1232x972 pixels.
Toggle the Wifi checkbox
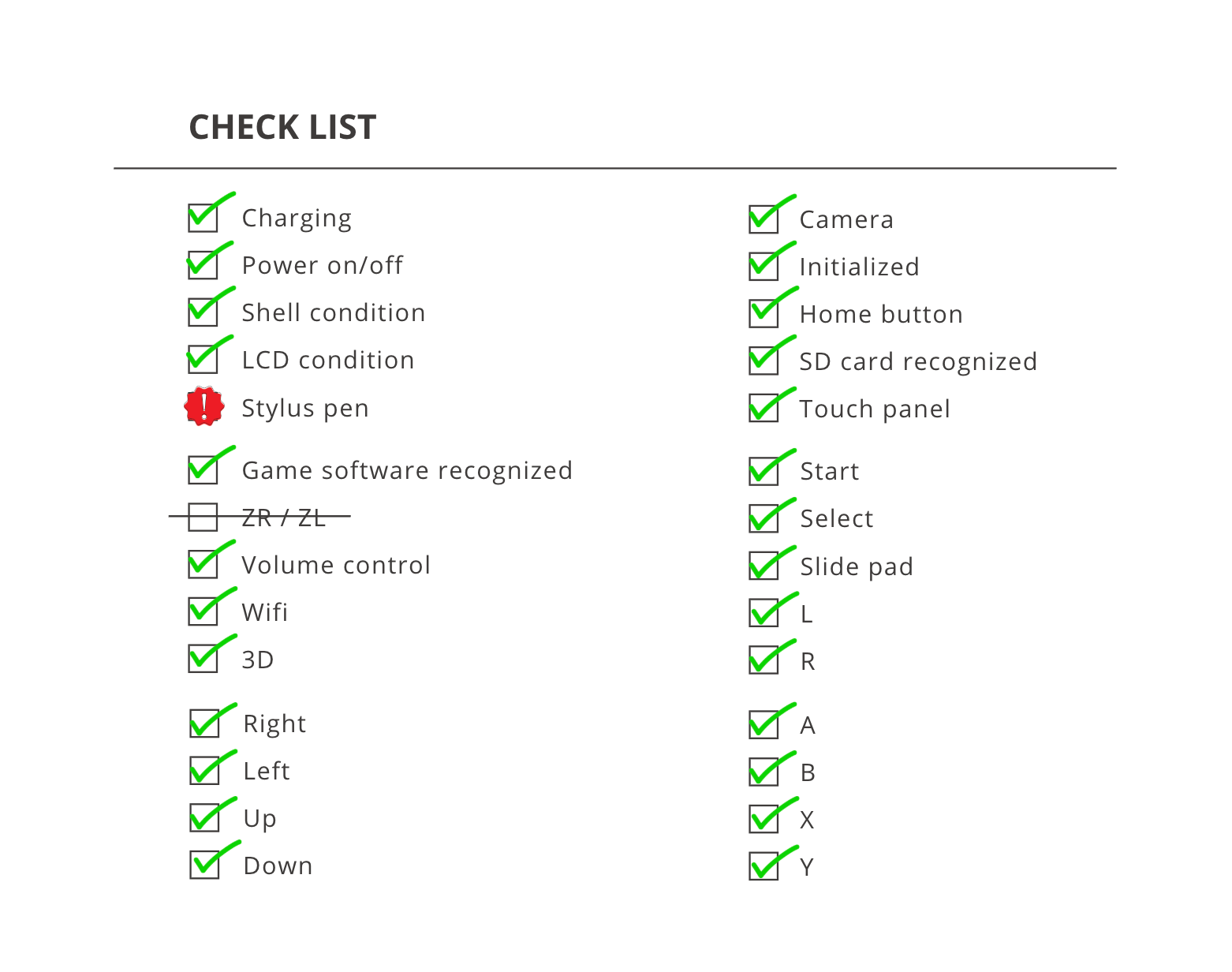click(x=203, y=611)
